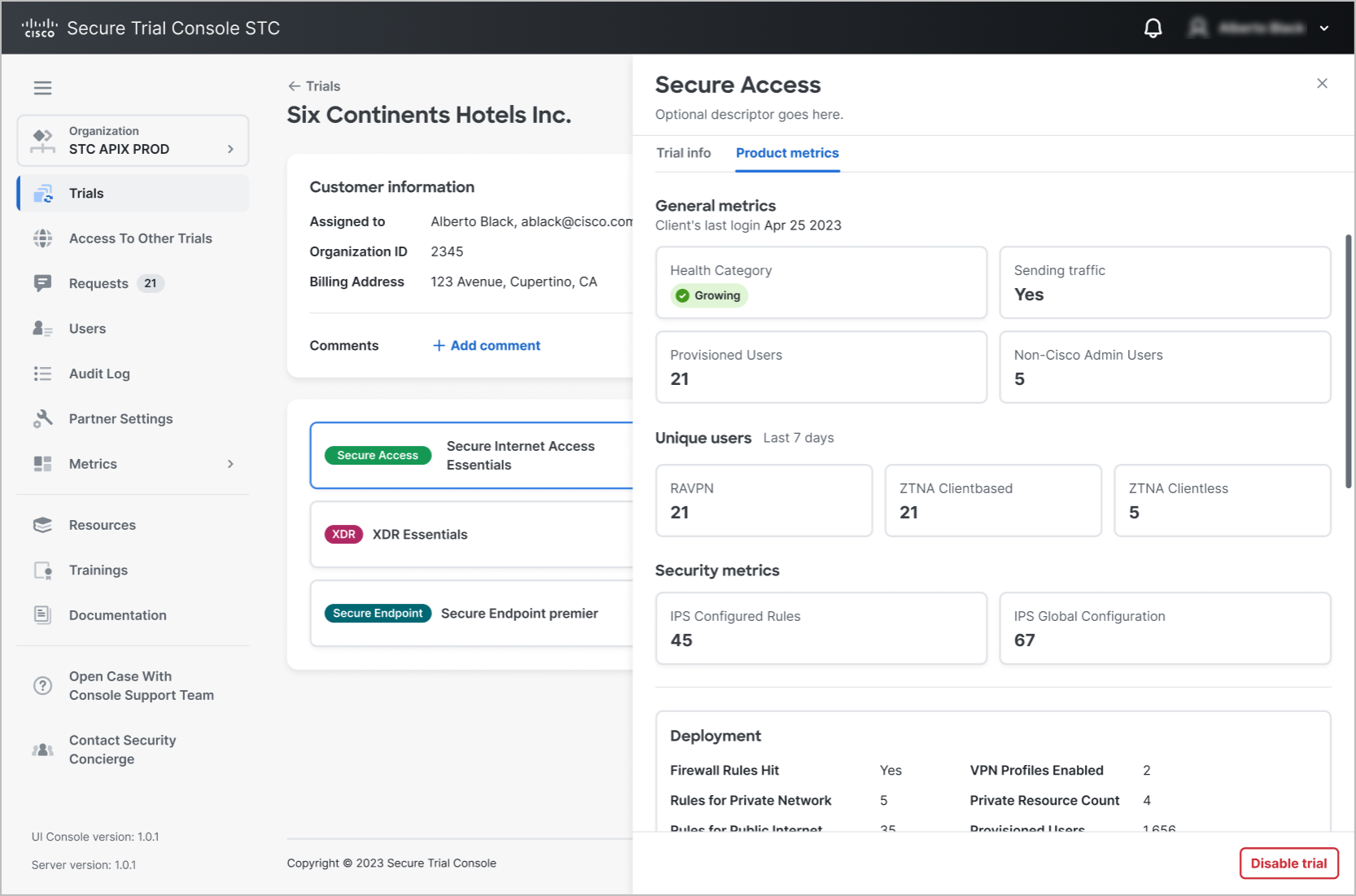This screenshot has height=896, width=1356.
Task: Click the Cisco logo in header
Action: [x=39, y=28]
